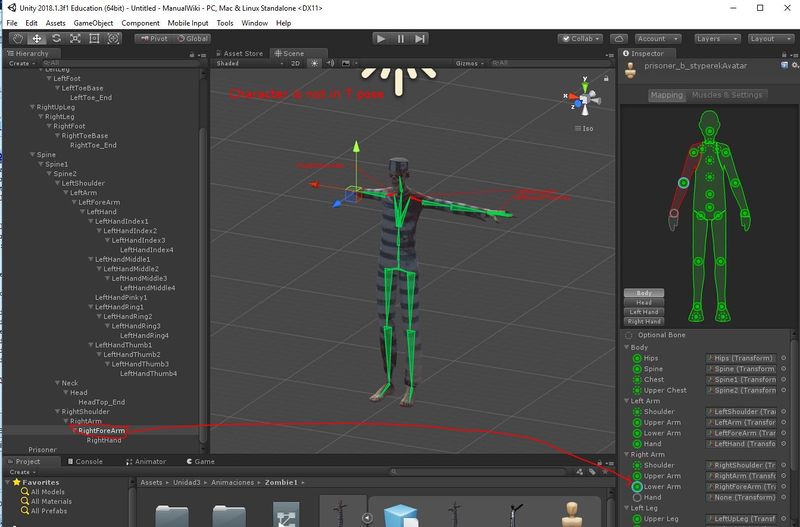Open scene effects image icon
Screen dimensions: 800x527
346,63
